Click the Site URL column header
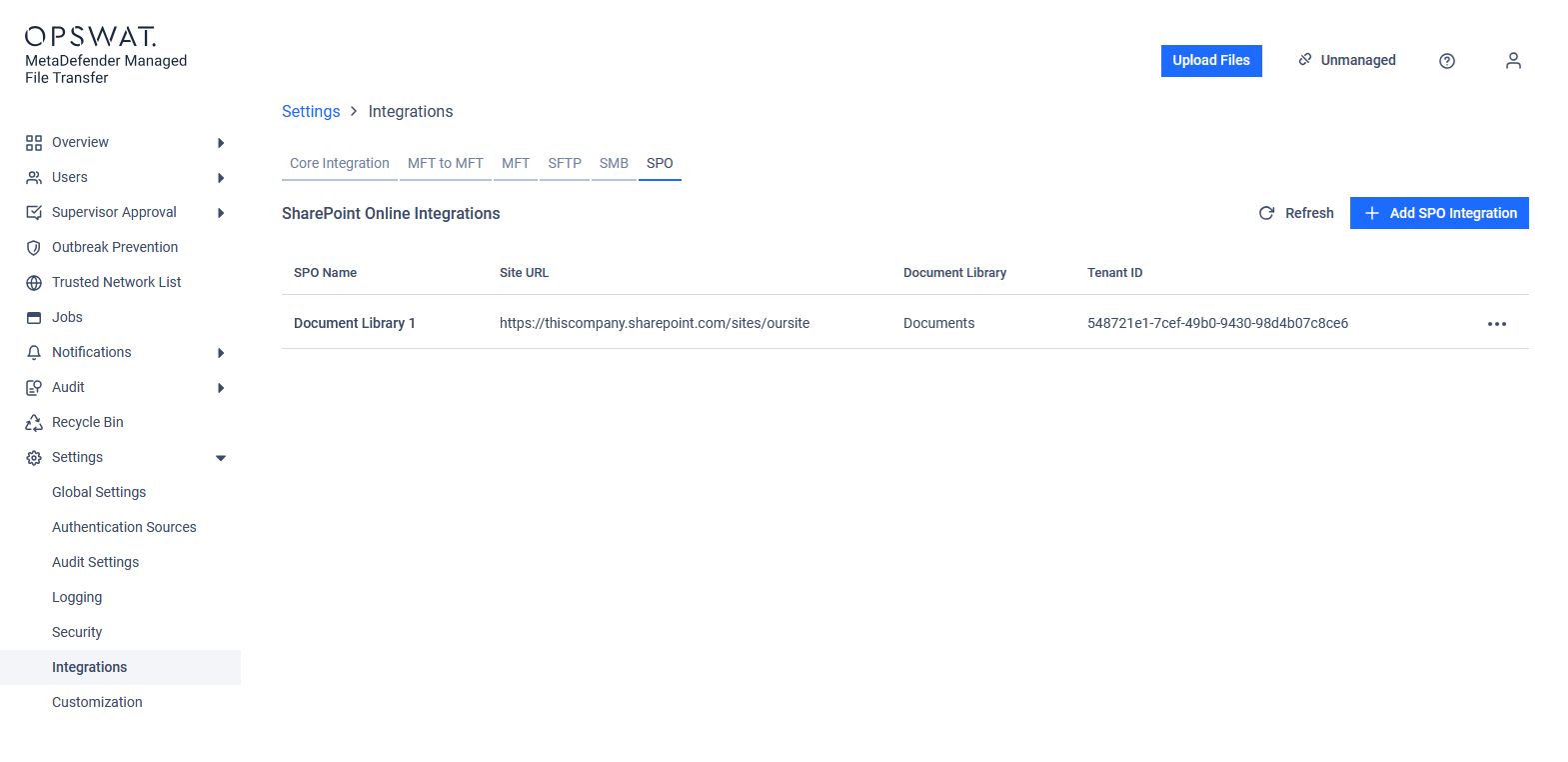 pyautogui.click(x=524, y=273)
